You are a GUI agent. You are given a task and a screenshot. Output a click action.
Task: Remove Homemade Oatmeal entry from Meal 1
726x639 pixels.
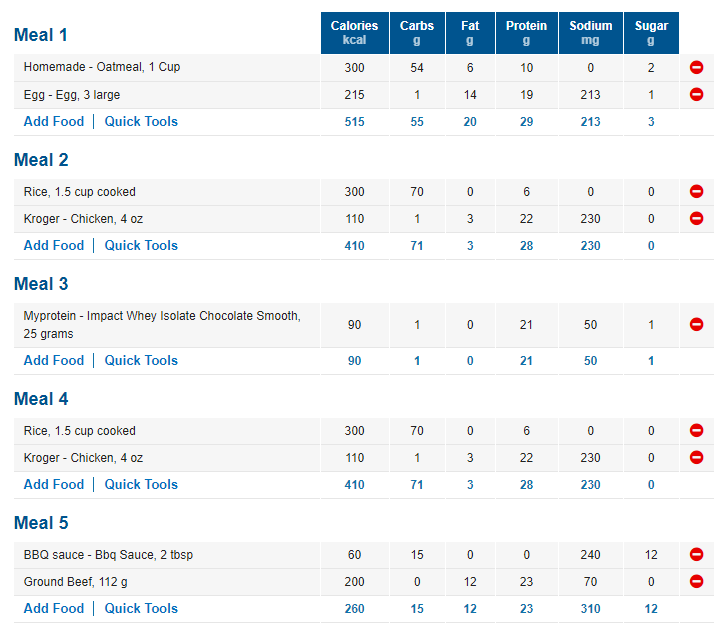pyautogui.click(x=696, y=68)
